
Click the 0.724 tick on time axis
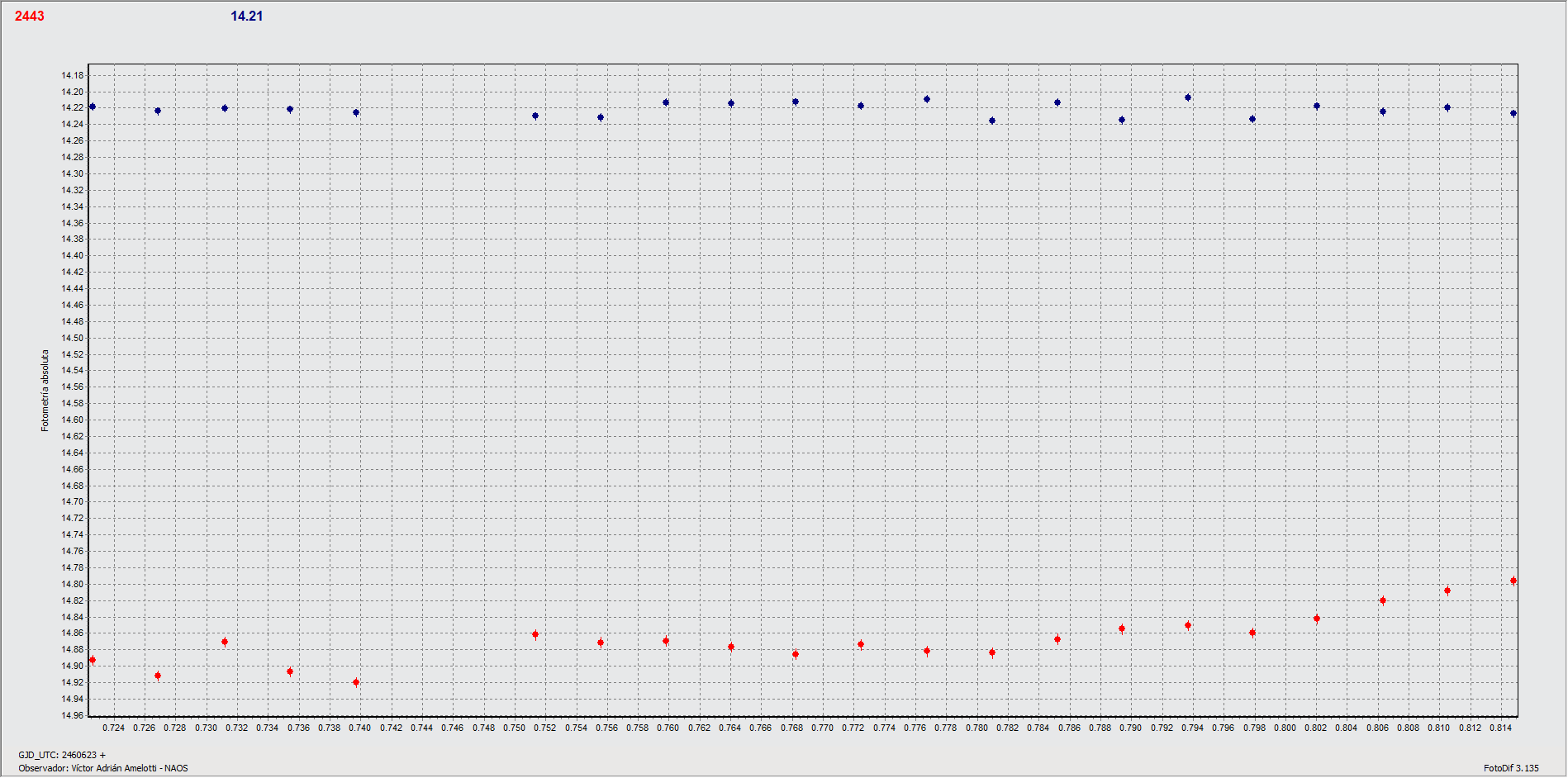[x=113, y=728]
